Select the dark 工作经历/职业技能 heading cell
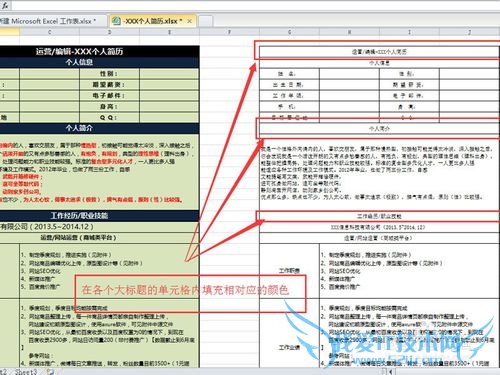Image resolution: width=500 pixels, height=375 pixels. [99, 216]
